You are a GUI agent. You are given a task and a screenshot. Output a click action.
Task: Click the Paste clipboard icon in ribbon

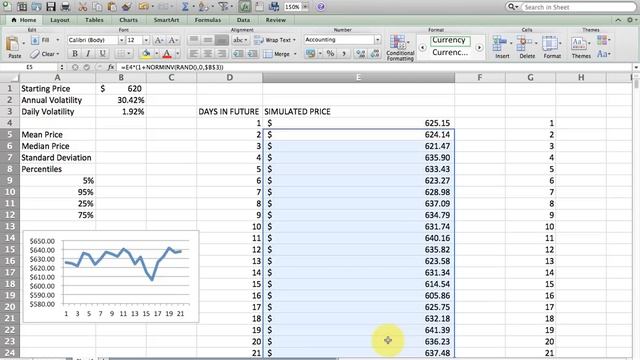13,44
